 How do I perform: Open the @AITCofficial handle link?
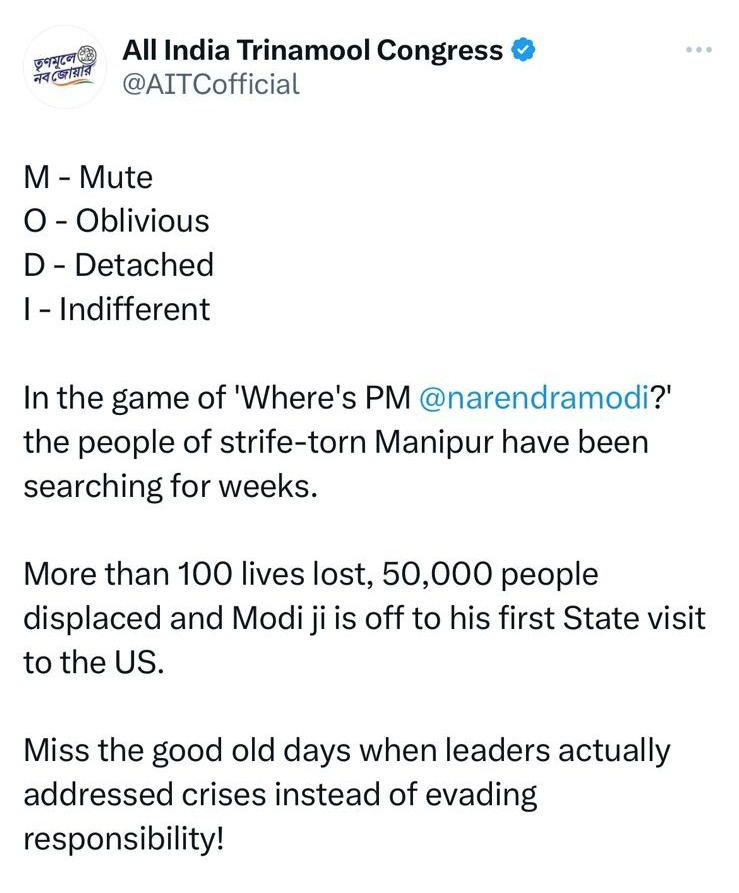[x=210, y=84]
